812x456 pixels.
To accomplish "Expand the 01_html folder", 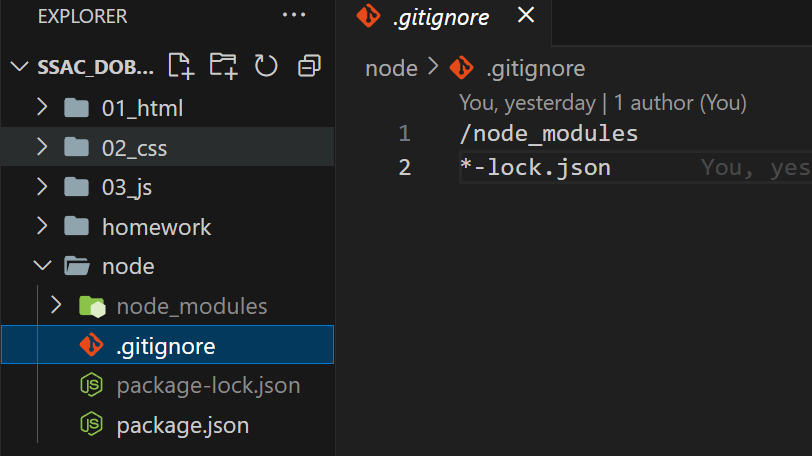I will coord(42,108).
